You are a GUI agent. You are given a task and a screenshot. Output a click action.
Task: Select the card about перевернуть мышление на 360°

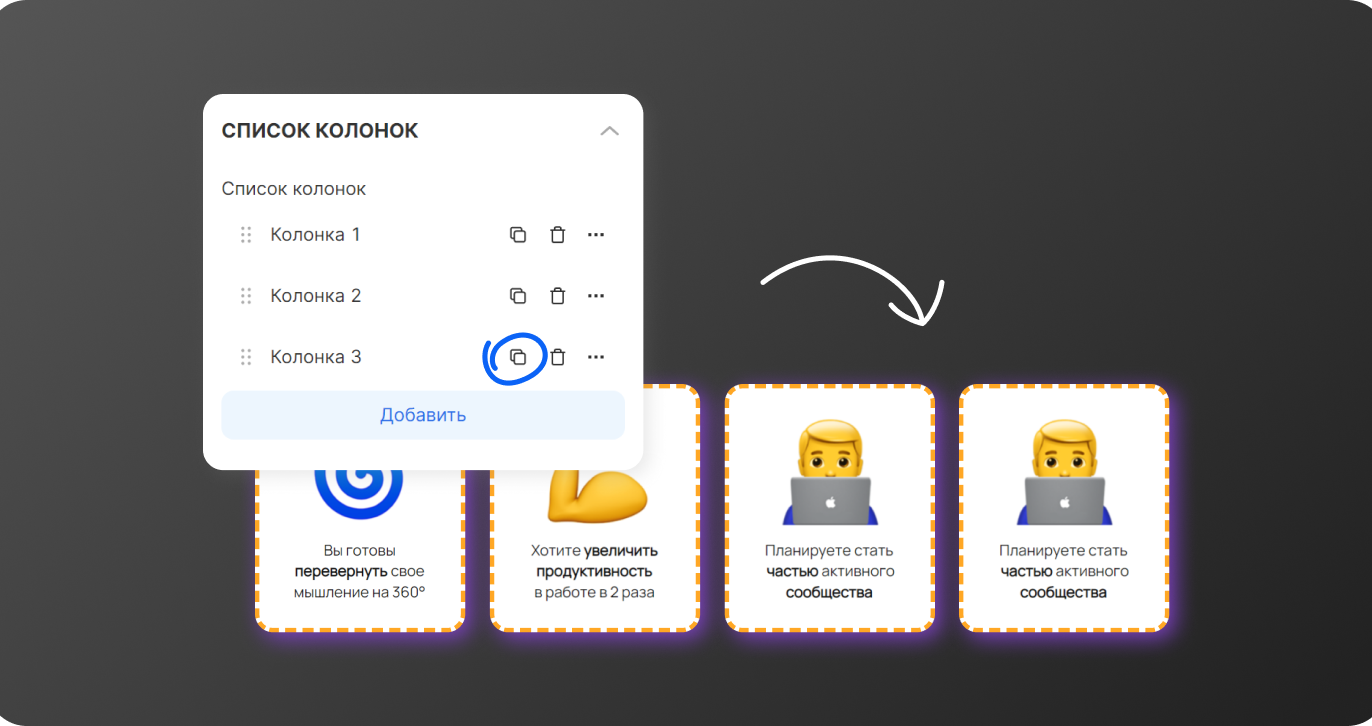(x=360, y=549)
